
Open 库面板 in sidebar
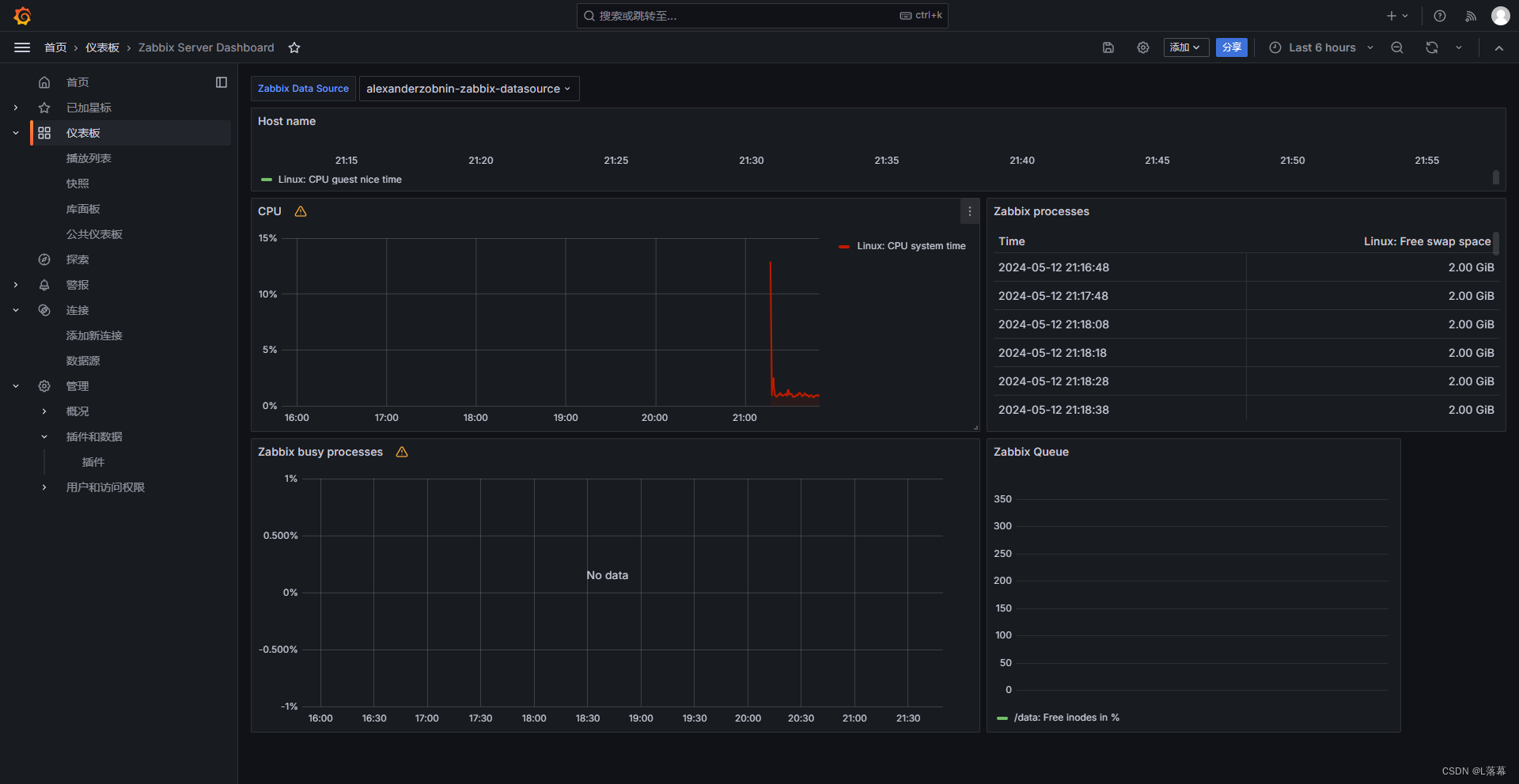(83, 209)
